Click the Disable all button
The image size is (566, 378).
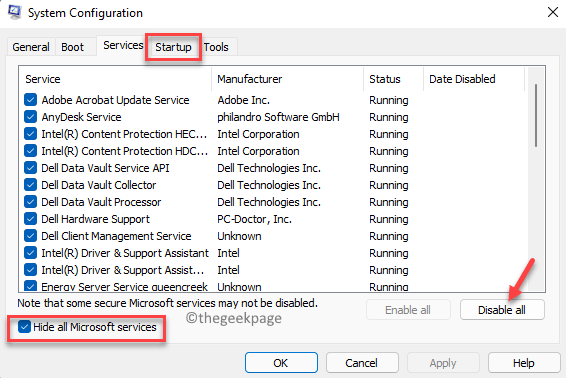pyautogui.click(x=502, y=310)
